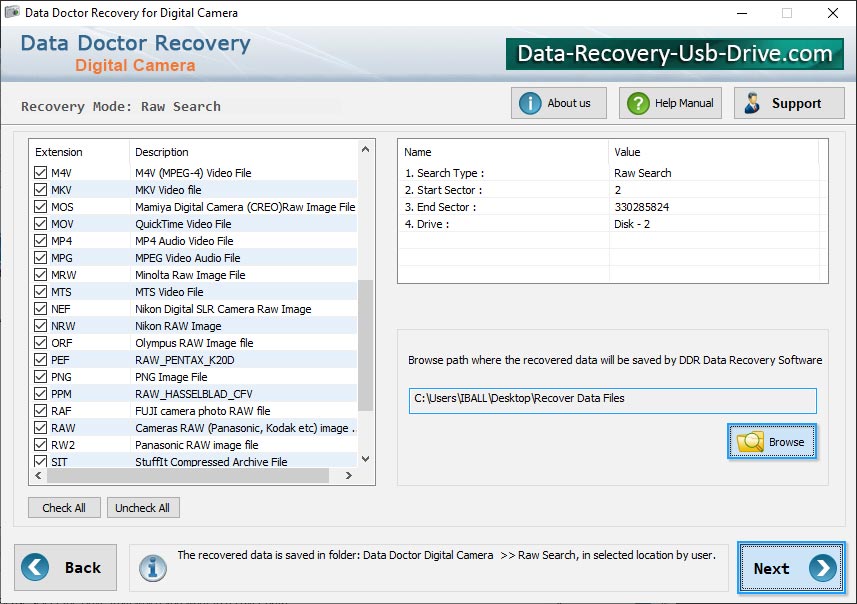The width and height of the screenshot is (857, 604).
Task: Click the horizontal scroll left arrow
Action: pyautogui.click(x=39, y=476)
